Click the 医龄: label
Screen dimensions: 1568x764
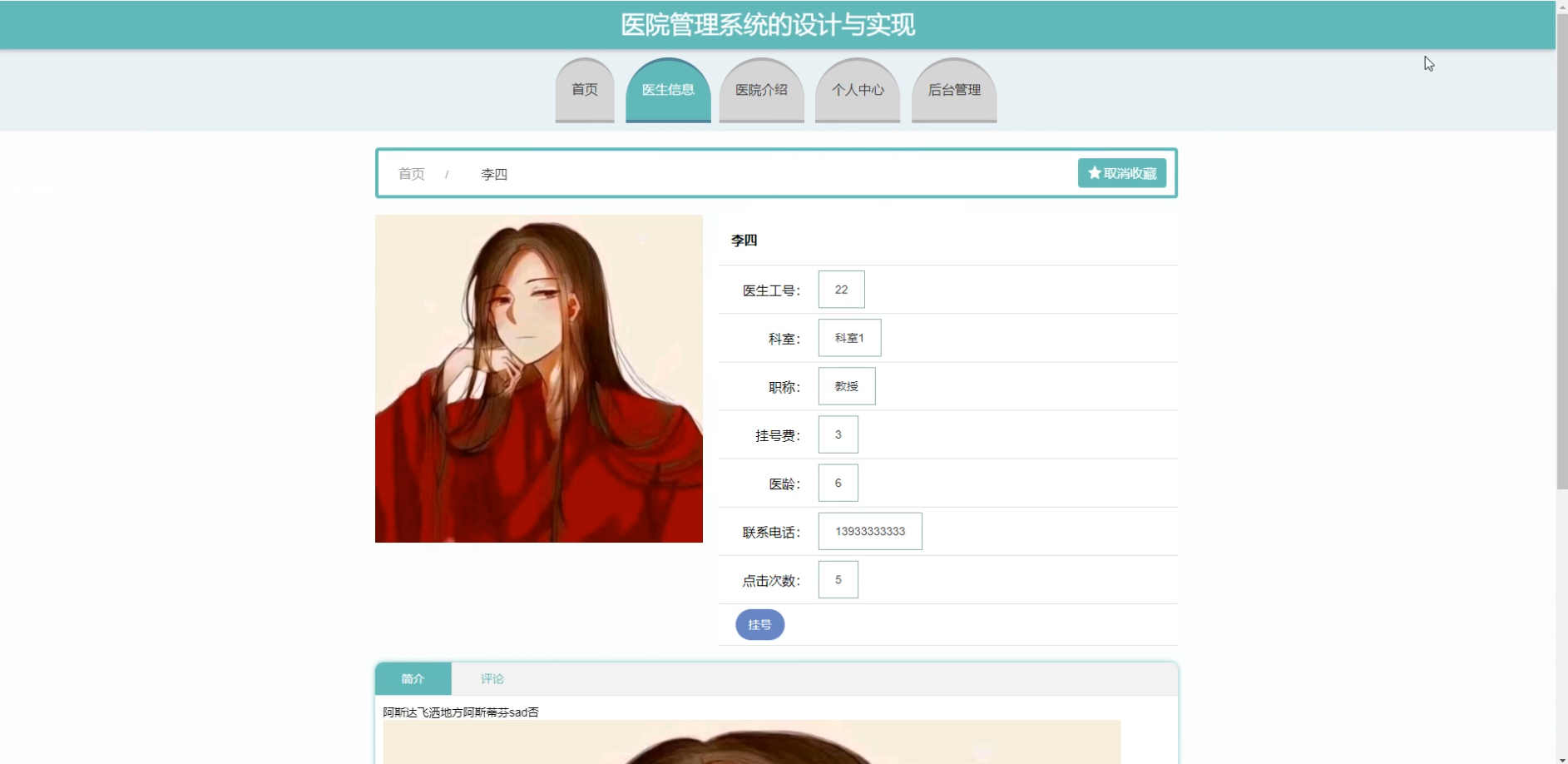(784, 484)
